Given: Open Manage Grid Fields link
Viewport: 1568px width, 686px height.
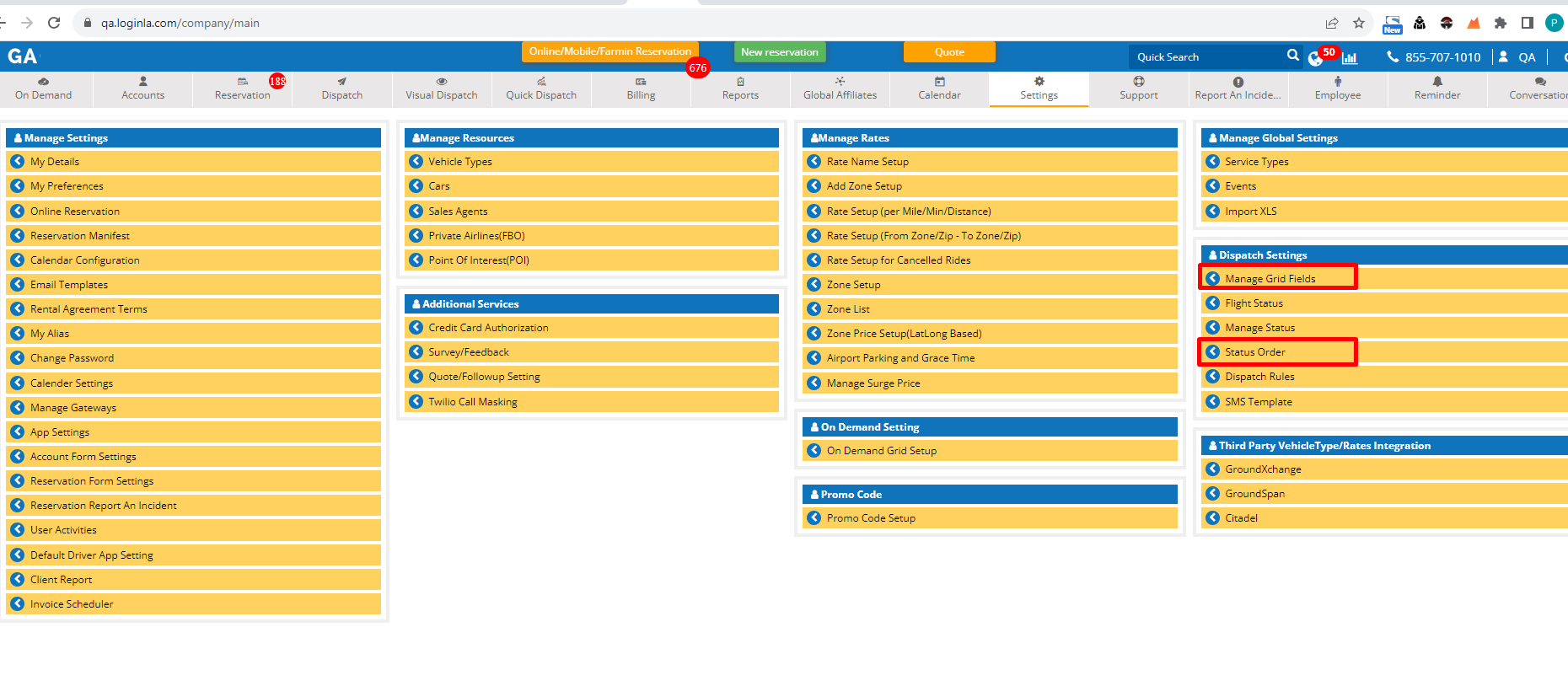Looking at the screenshot, I should 1270,278.
